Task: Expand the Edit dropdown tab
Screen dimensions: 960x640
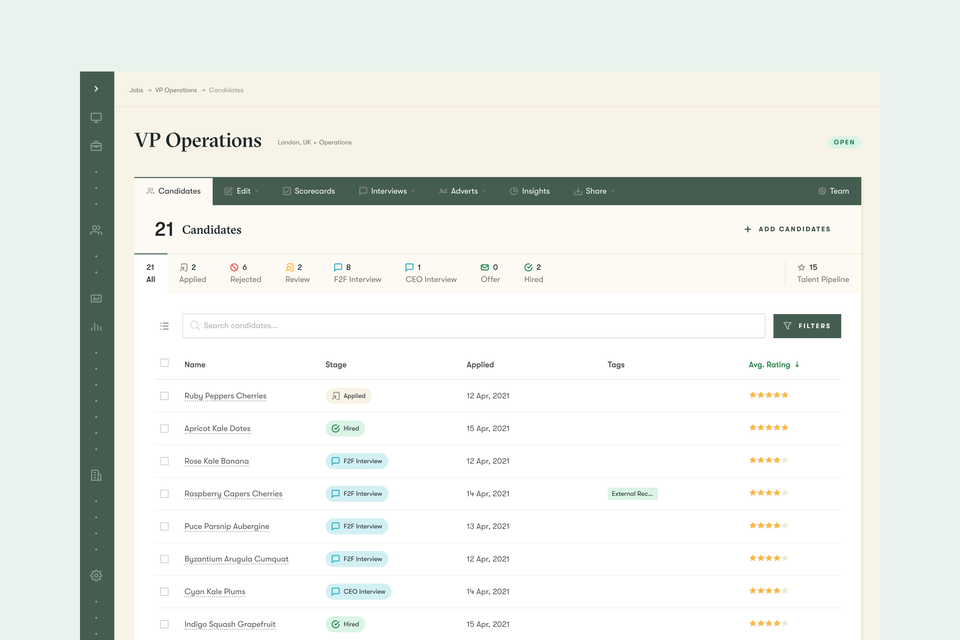Action: tap(241, 191)
